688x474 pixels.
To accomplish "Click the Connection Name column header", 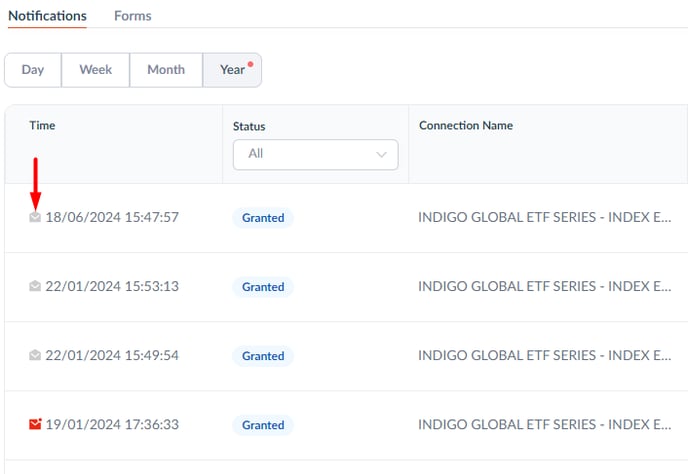I will point(466,126).
